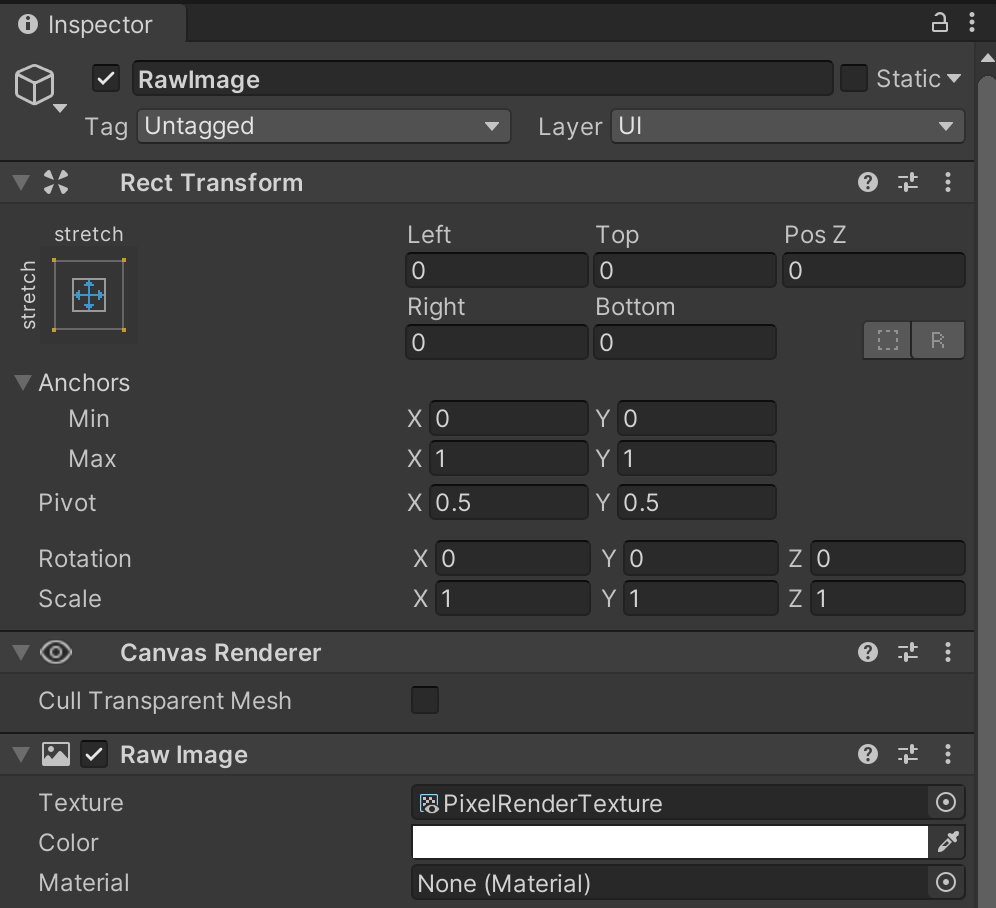The image size is (996, 908).
Task: Open Canvas Renderer help reference
Action: pos(868,653)
